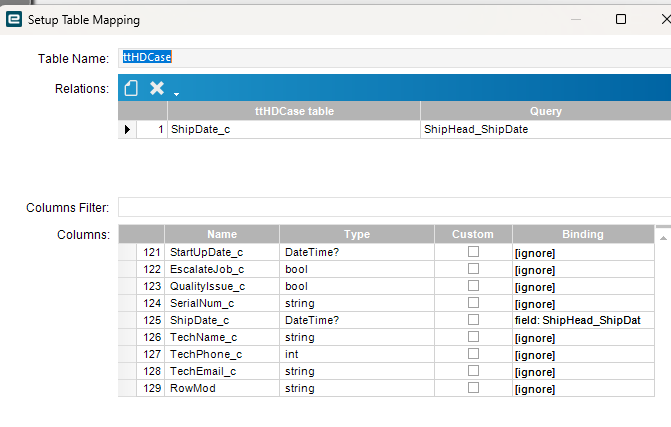This screenshot has width=671, height=427.
Task: Open Binding dropdown for QualityIssue_c row
Action: coord(583,286)
